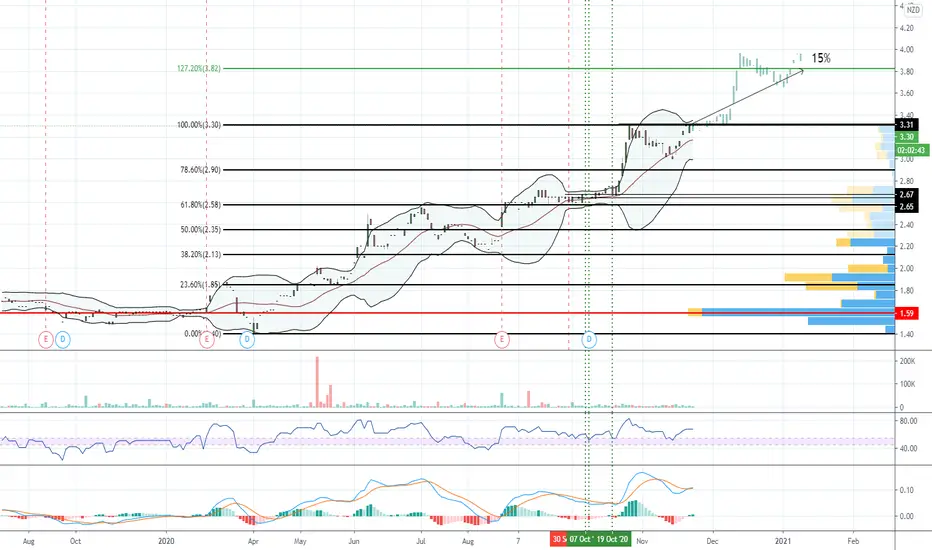Click the May label on the time axis
The width and height of the screenshot is (932, 550).
pos(300,541)
